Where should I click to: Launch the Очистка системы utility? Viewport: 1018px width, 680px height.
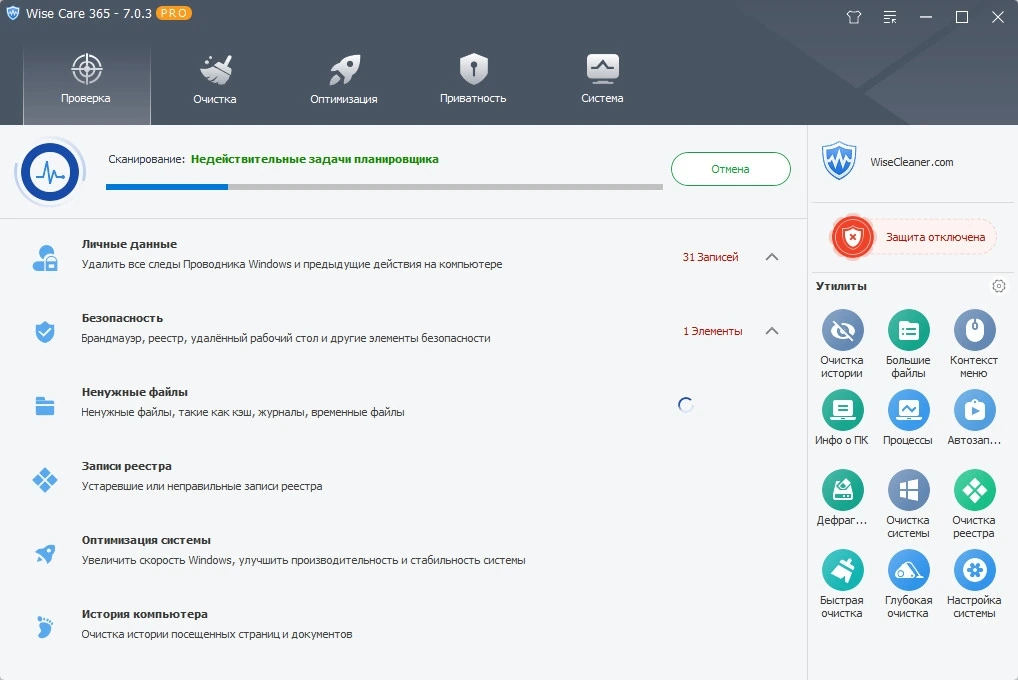click(x=908, y=504)
